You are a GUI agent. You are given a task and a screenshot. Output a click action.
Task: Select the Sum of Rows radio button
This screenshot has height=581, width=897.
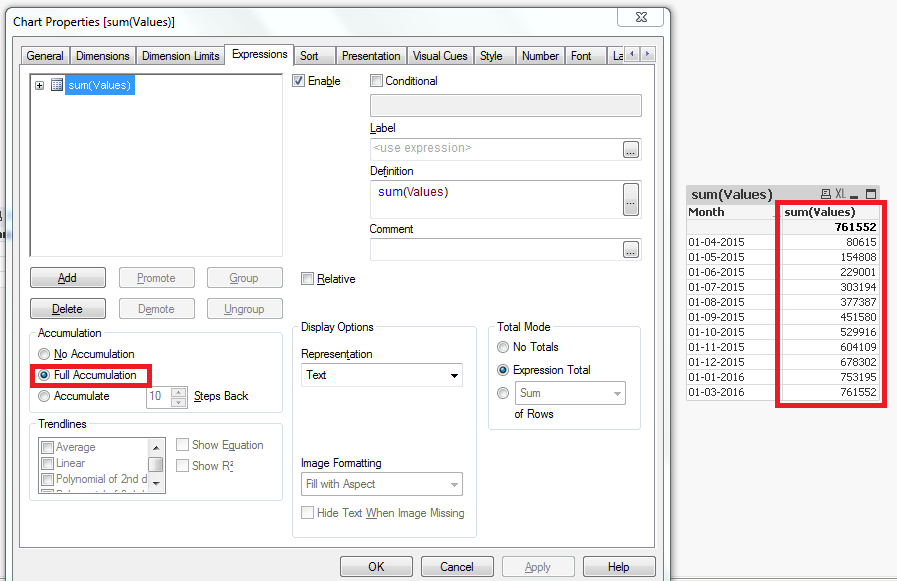(x=503, y=393)
